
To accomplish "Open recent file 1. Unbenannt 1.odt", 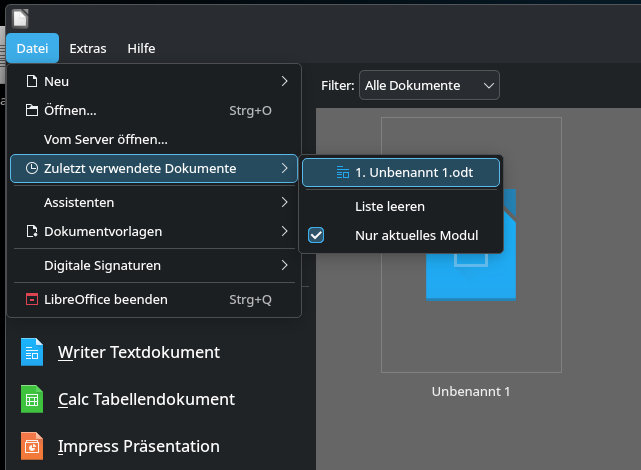I will click(401, 172).
